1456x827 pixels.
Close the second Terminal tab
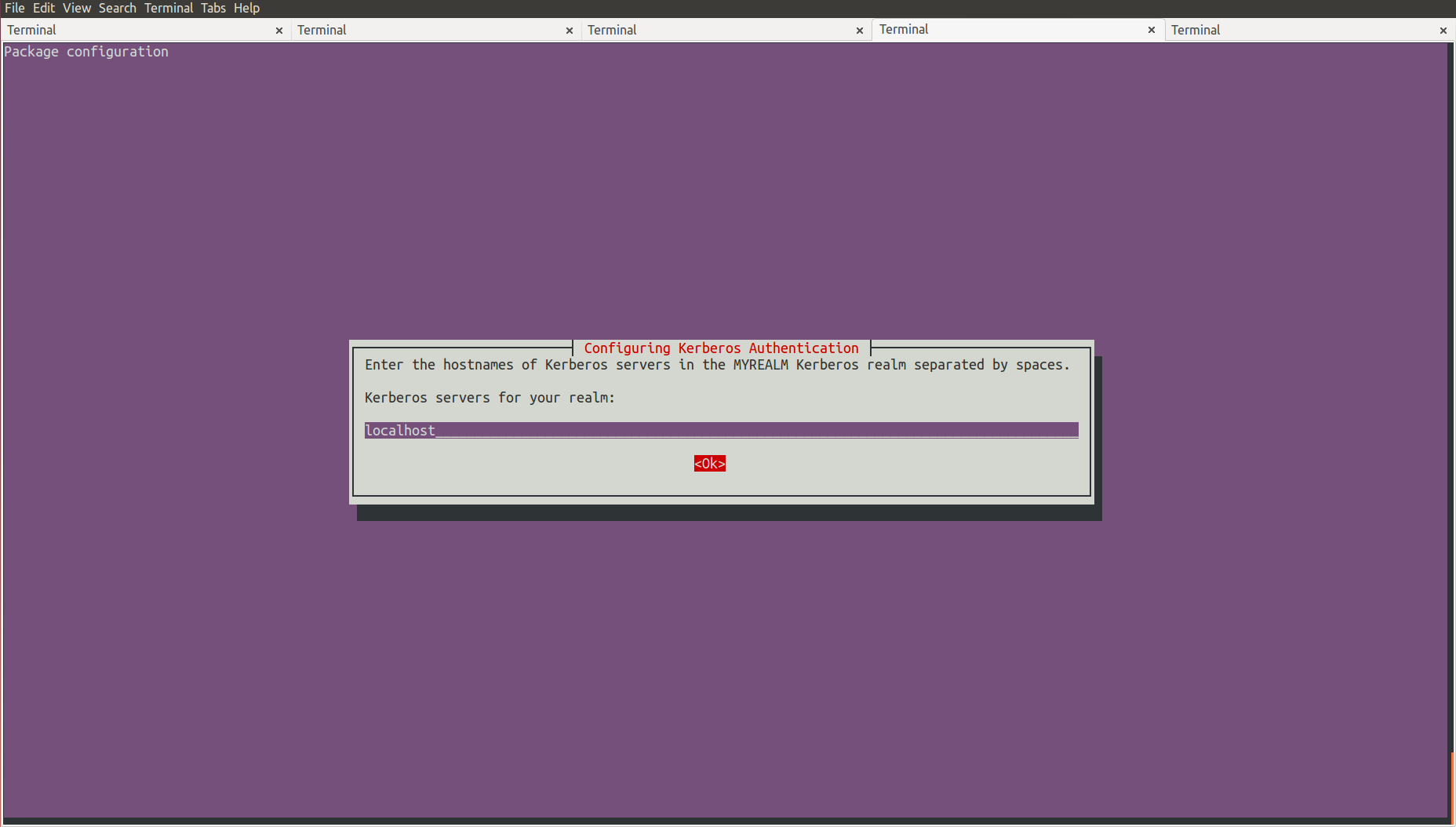570,31
